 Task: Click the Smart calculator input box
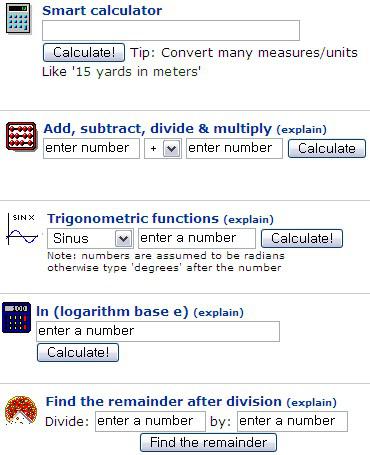click(171, 30)
